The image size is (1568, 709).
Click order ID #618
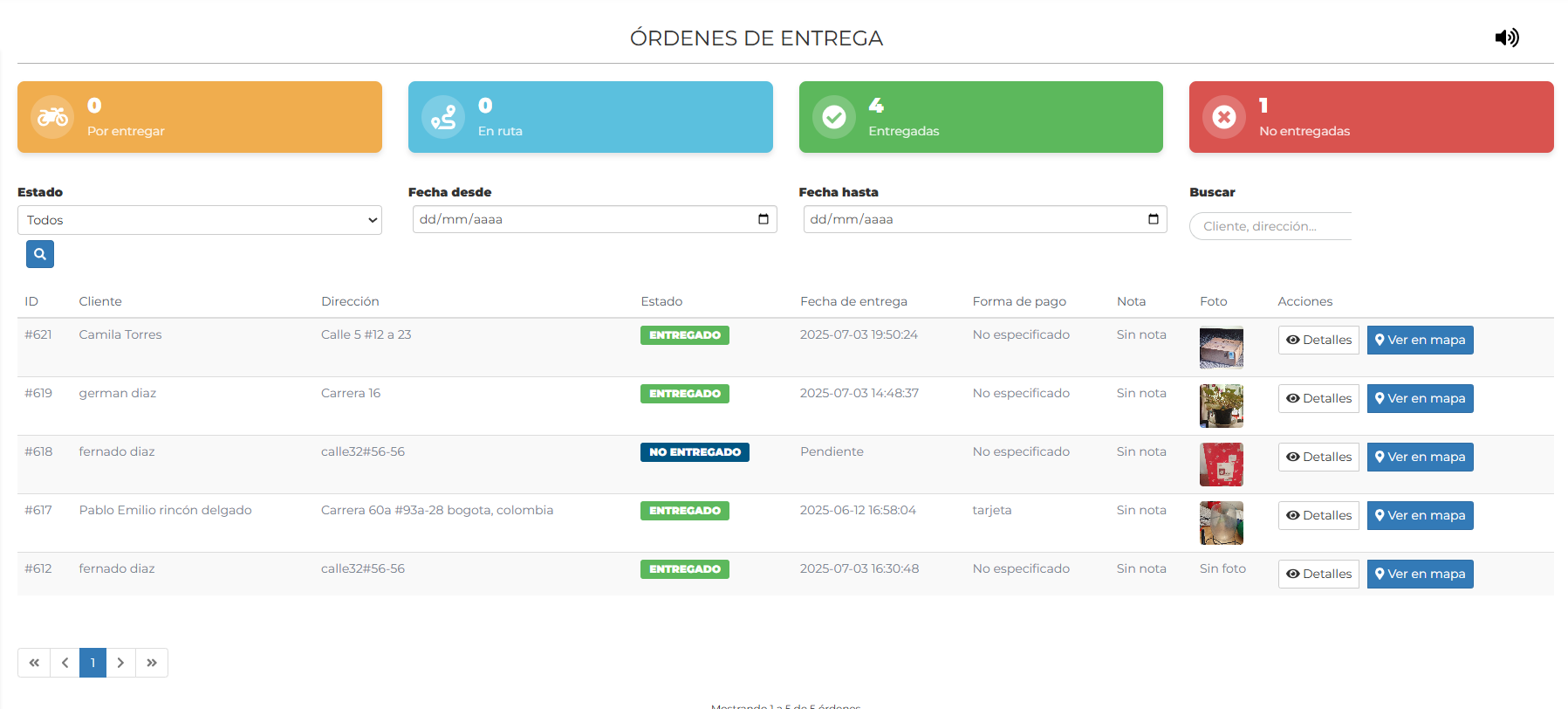[38, 451]
